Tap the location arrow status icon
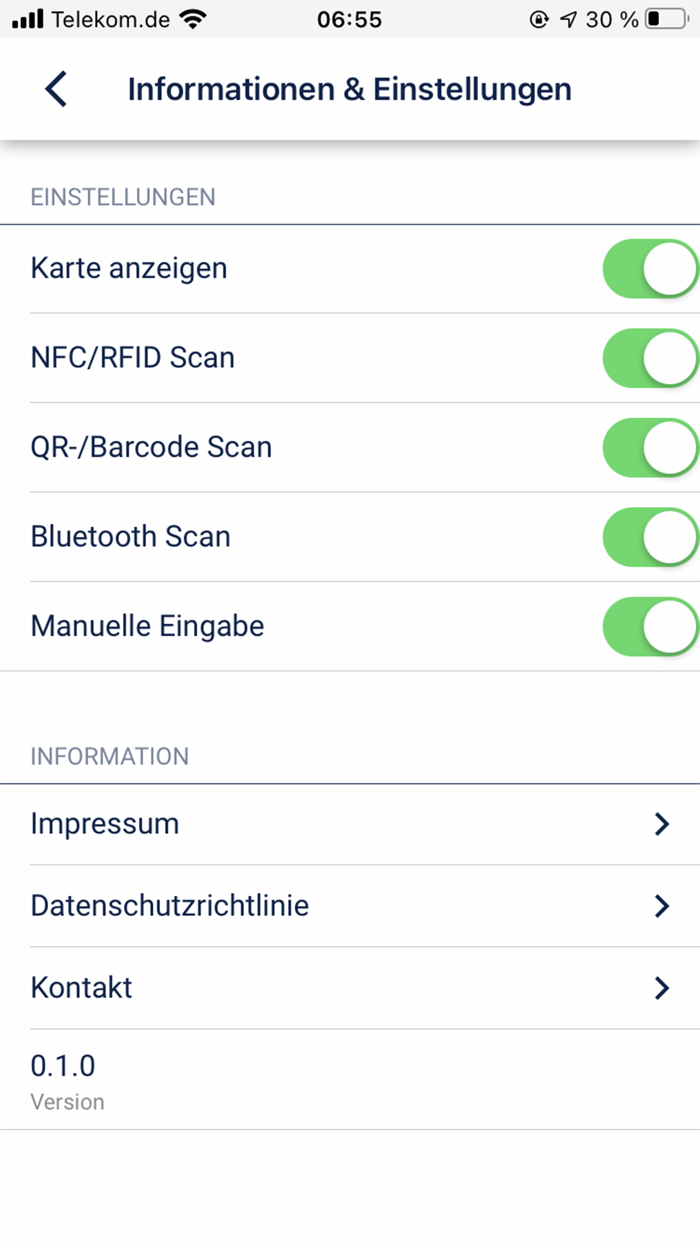700x1244 pixels. (569, 19)
